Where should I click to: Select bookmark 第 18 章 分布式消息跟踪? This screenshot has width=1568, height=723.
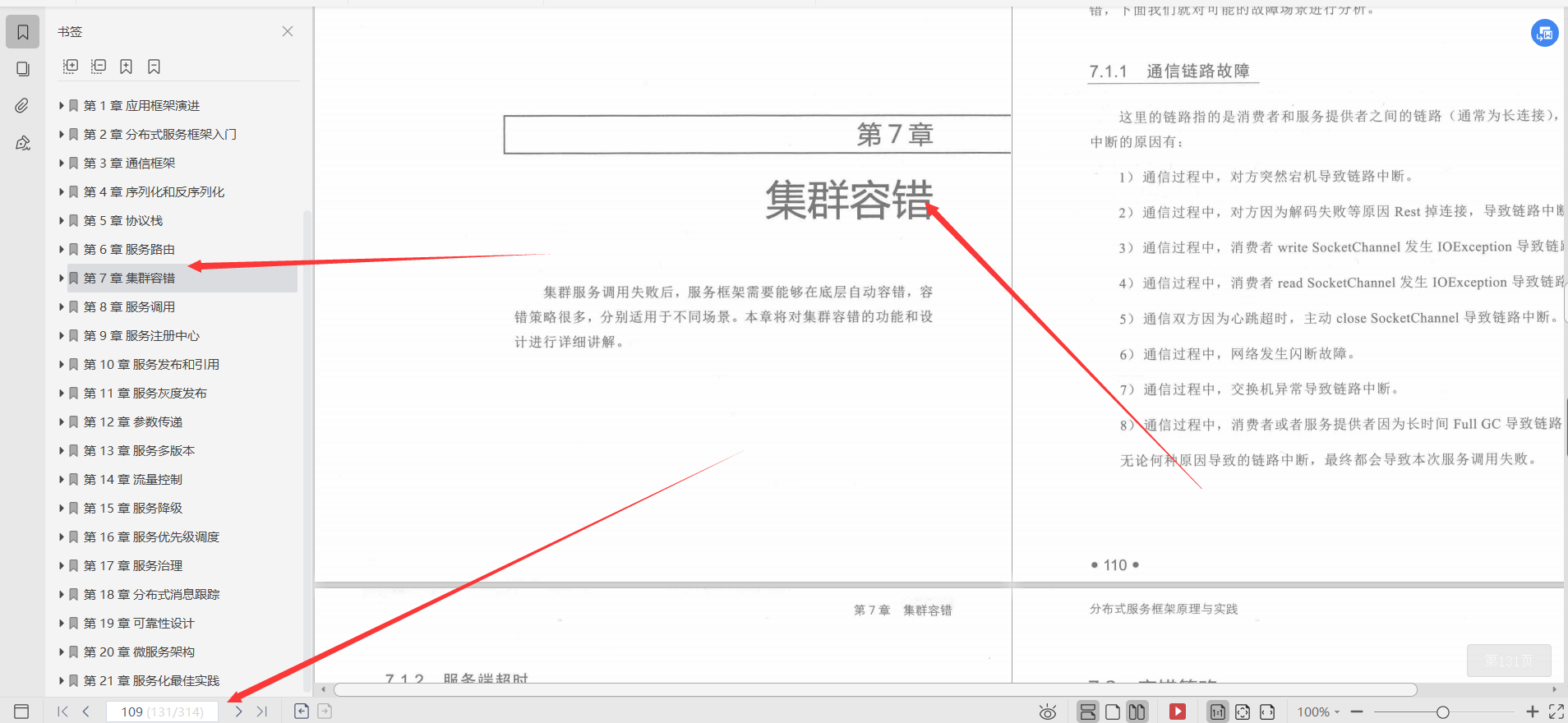pyautogui.click(x=151, y=595)
